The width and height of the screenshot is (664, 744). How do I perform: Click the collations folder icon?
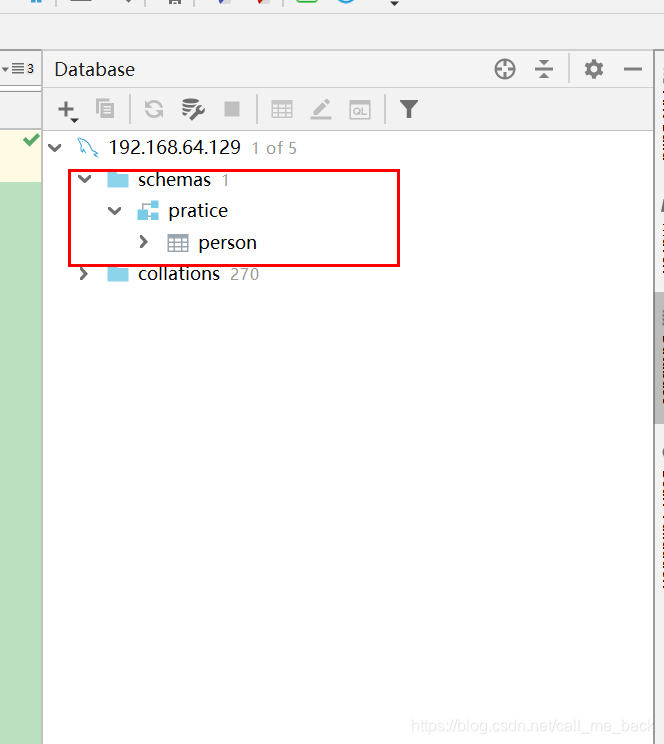point(118,274)
